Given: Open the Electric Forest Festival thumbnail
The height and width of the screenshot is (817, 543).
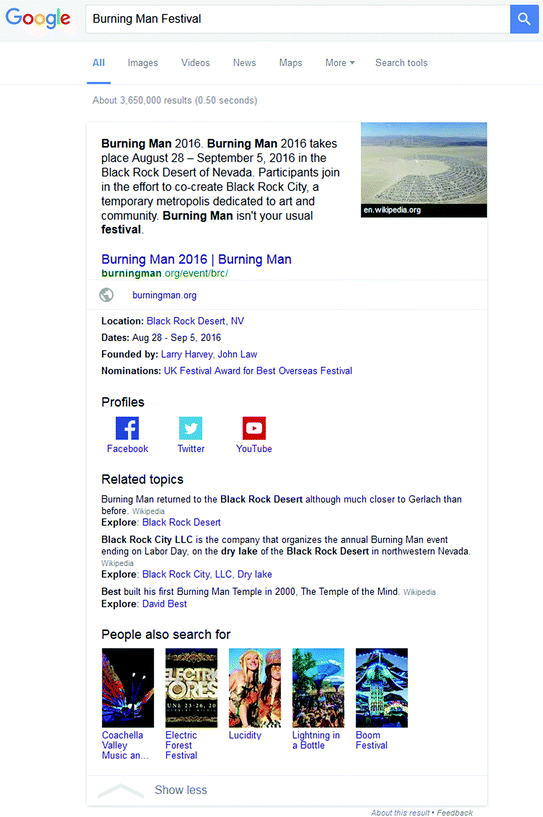Looking at the screenshot, I should point(191,688).
